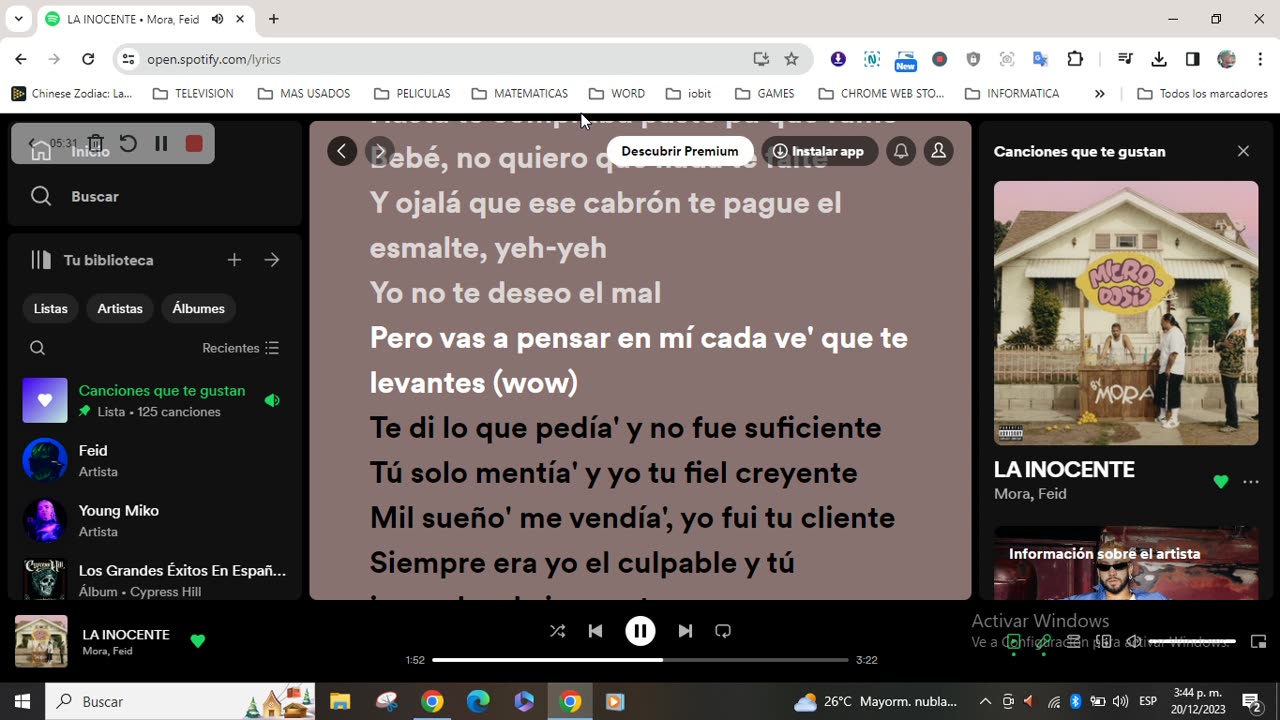Image resolution: width=1280 pixels, height=720 pixels.
Task: Open the user profile menu
Action: [x=938, y=151]
